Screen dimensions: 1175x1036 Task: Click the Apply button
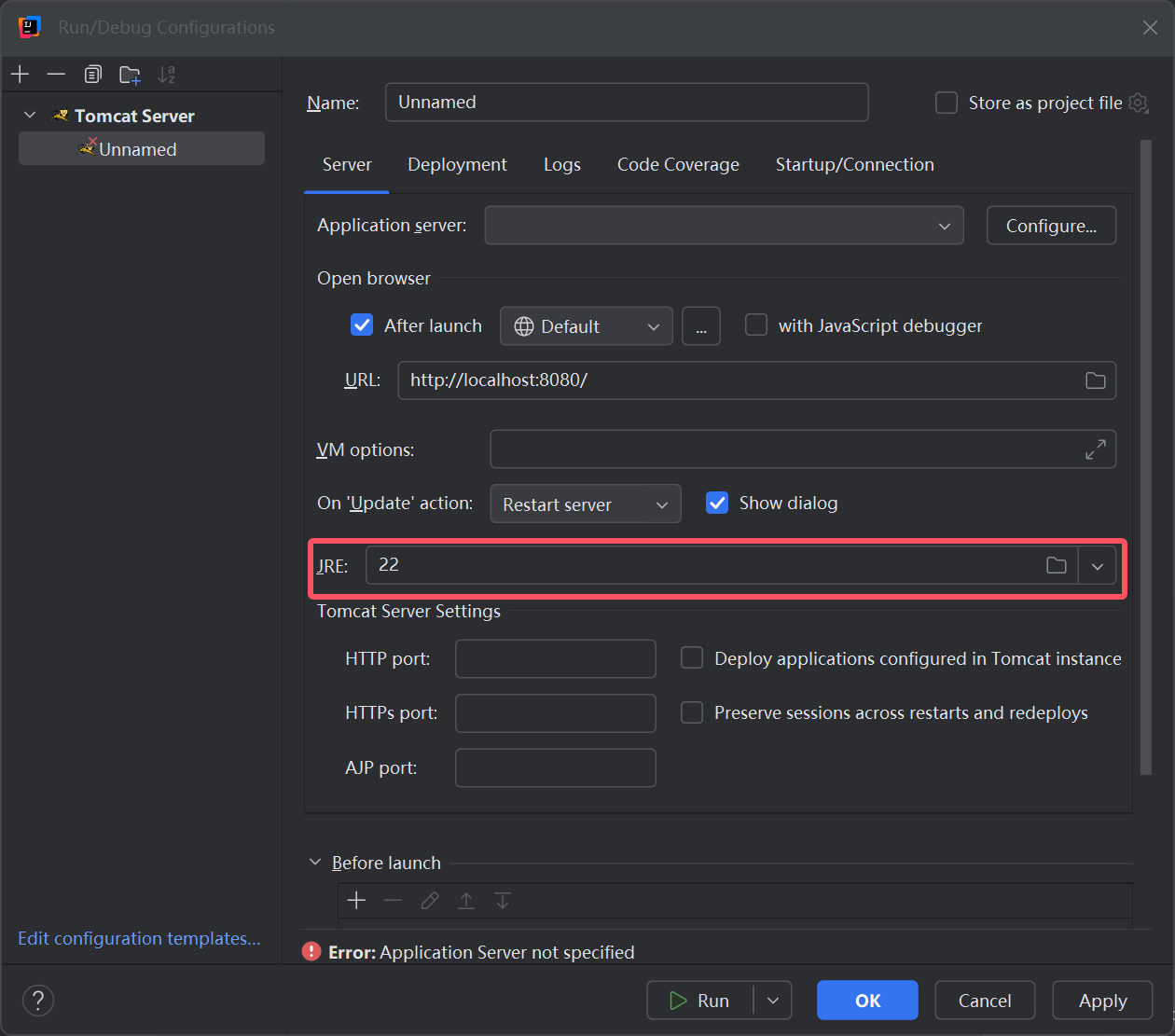1102,1001
